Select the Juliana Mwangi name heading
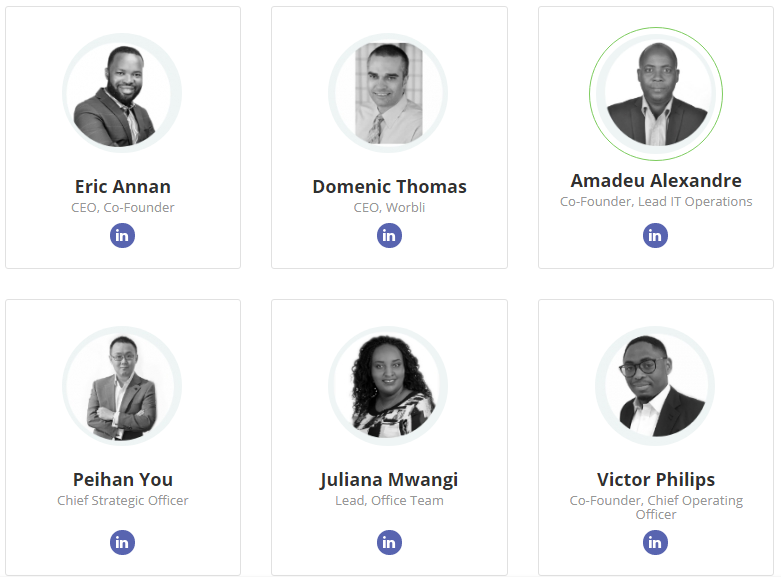The height and width of the screenshot is (577, 781). [389, 480]
